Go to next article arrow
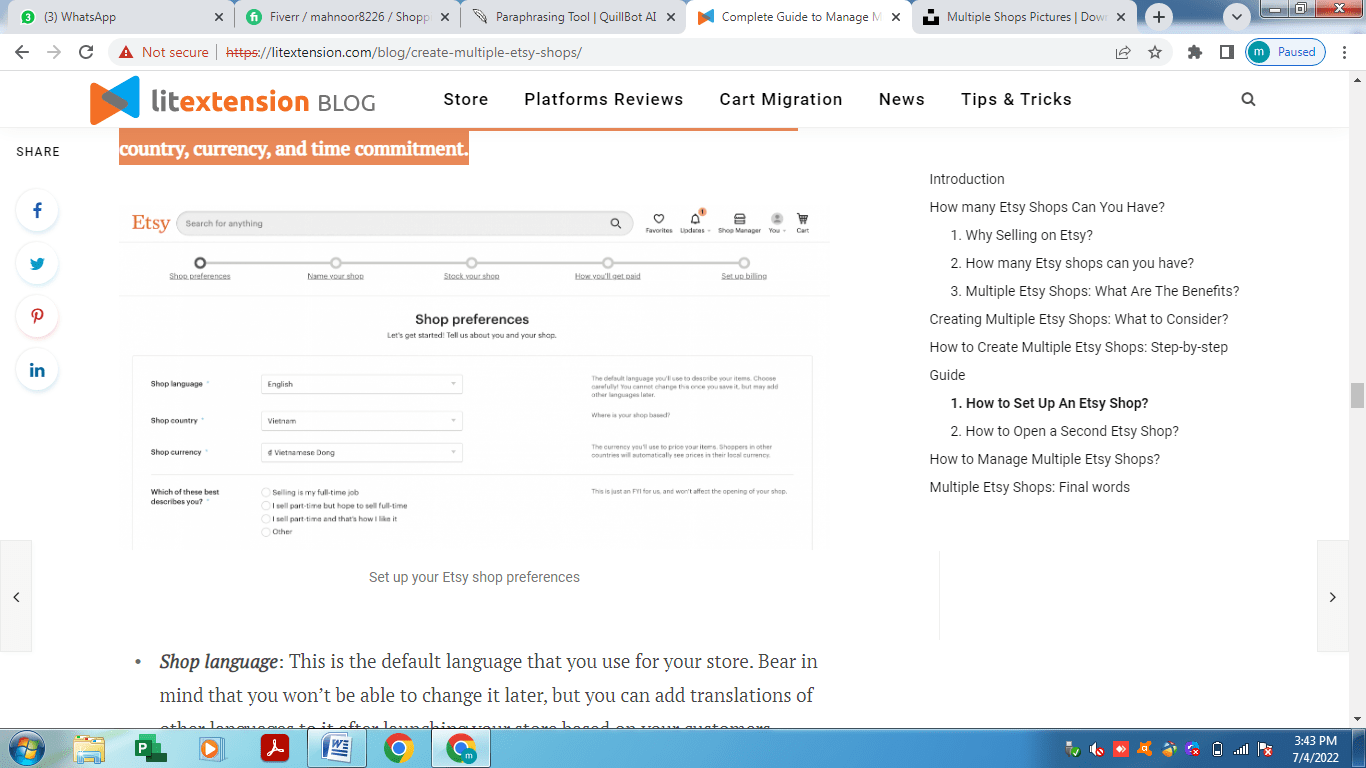1366x768 pixels. point(1333,596)
